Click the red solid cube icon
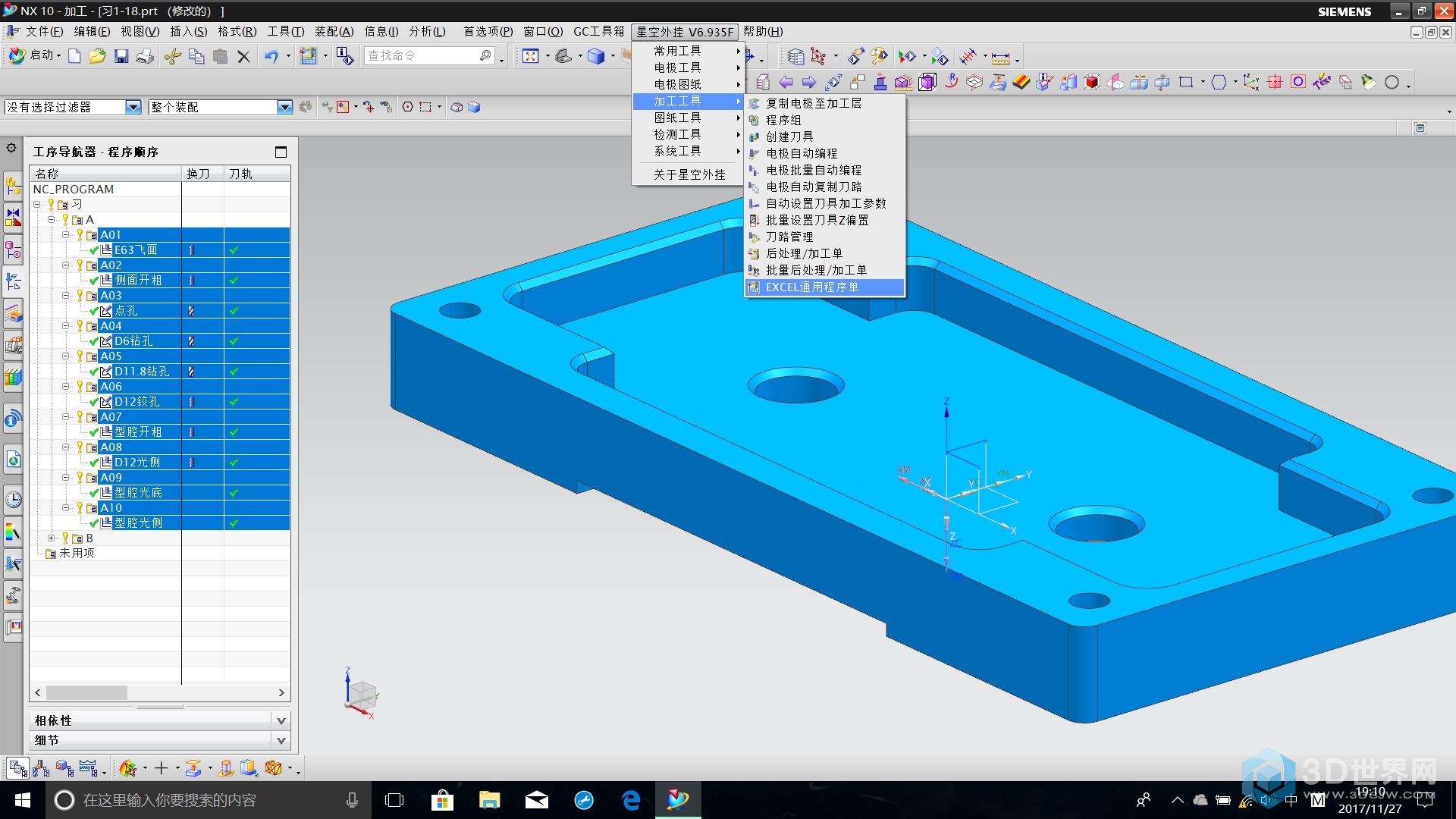 coord(1092,82)
